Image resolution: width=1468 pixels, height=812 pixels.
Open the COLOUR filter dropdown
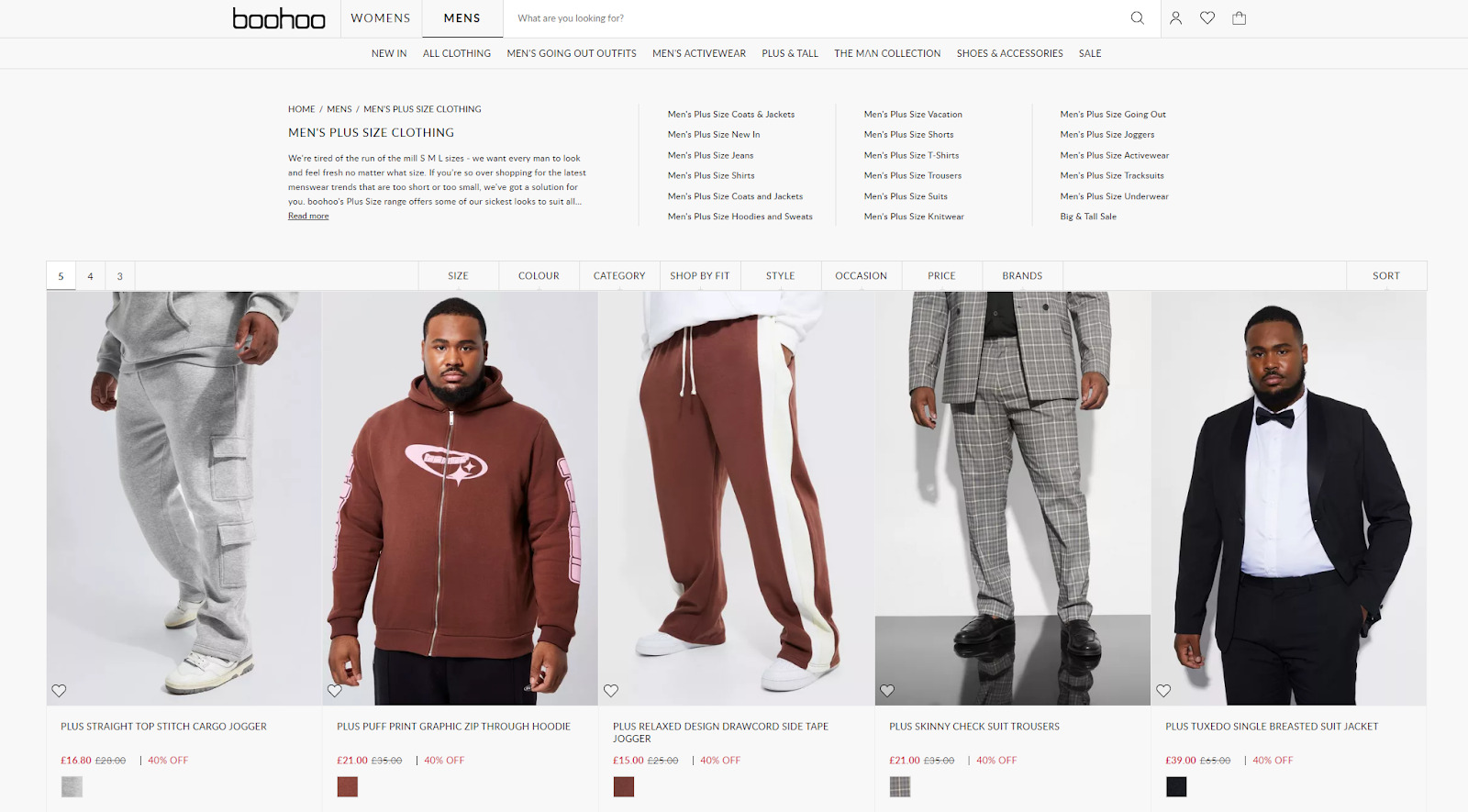[x=539, y=276]
